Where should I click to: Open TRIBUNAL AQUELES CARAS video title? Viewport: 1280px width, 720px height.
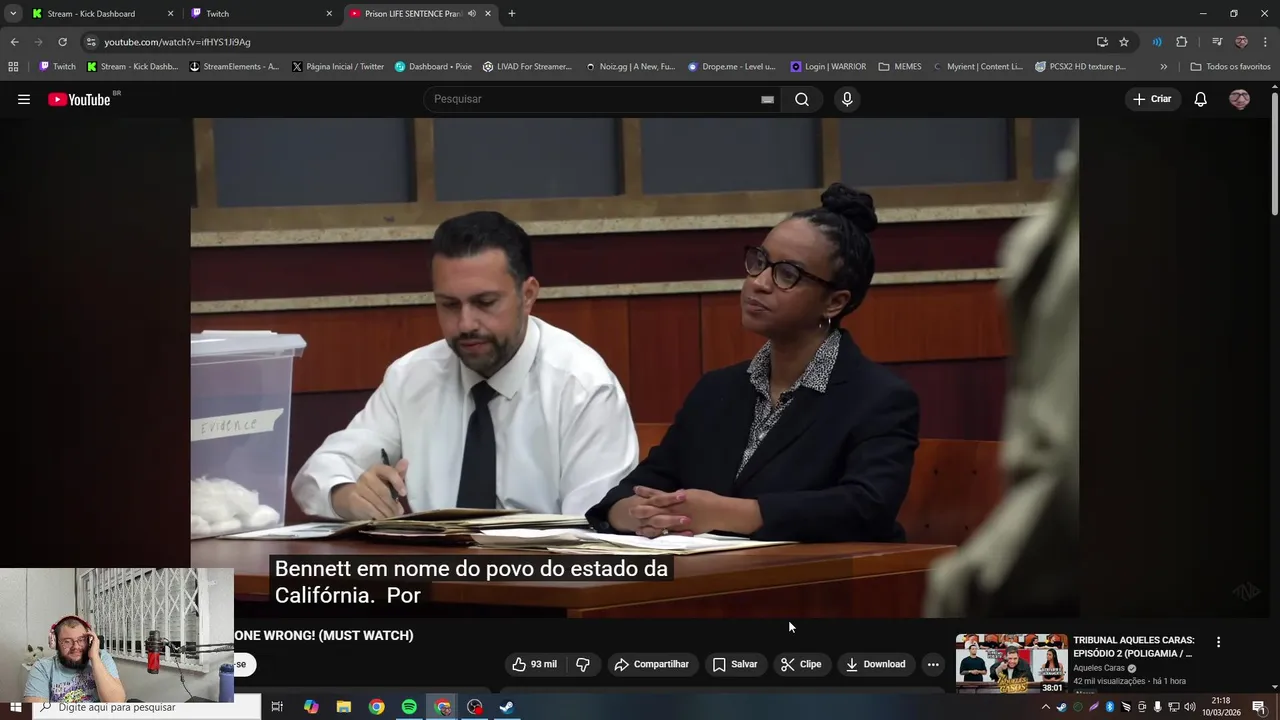tap(1133, 647)
